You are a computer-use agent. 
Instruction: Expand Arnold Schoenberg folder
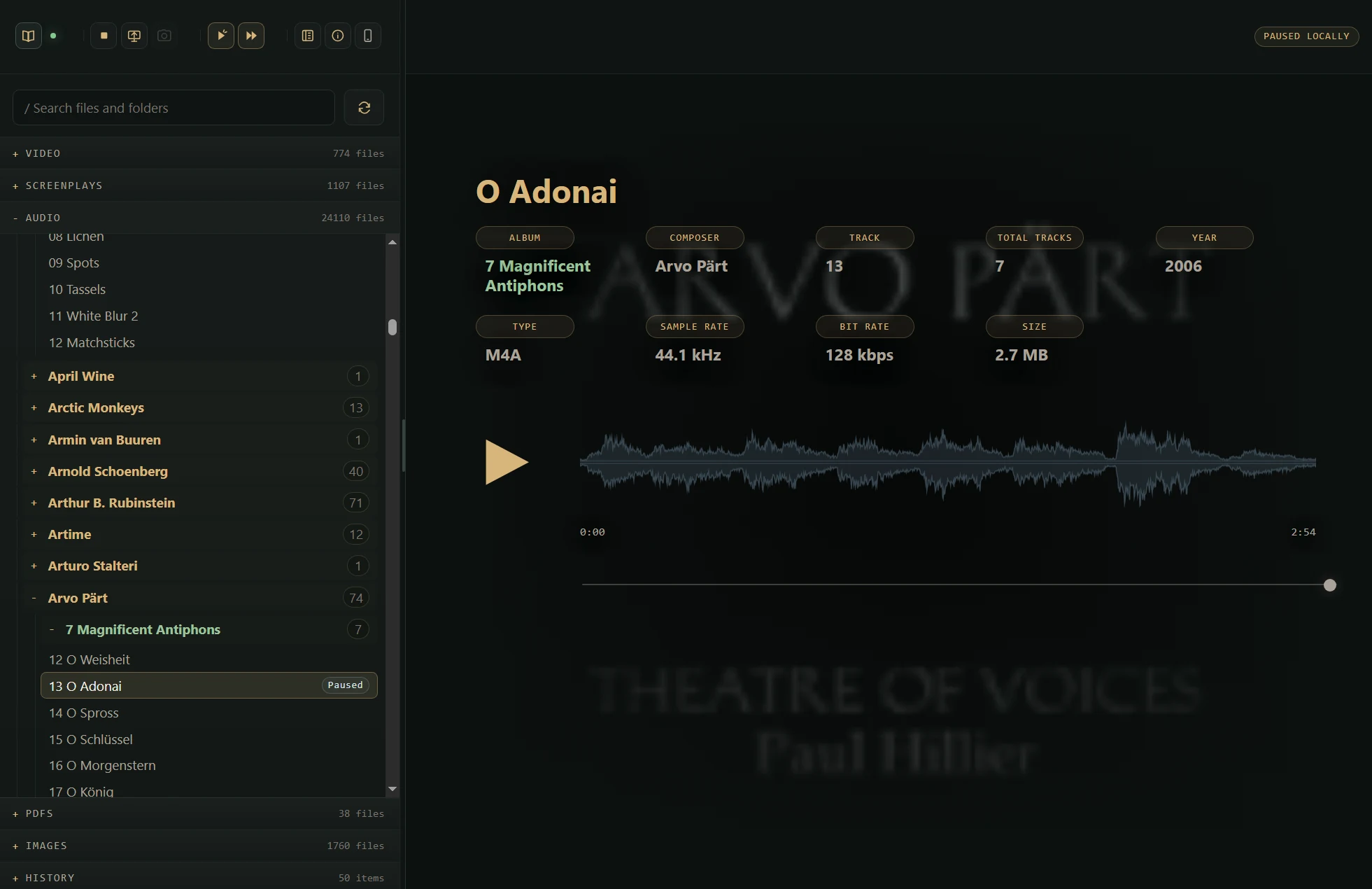coord(199,471)
